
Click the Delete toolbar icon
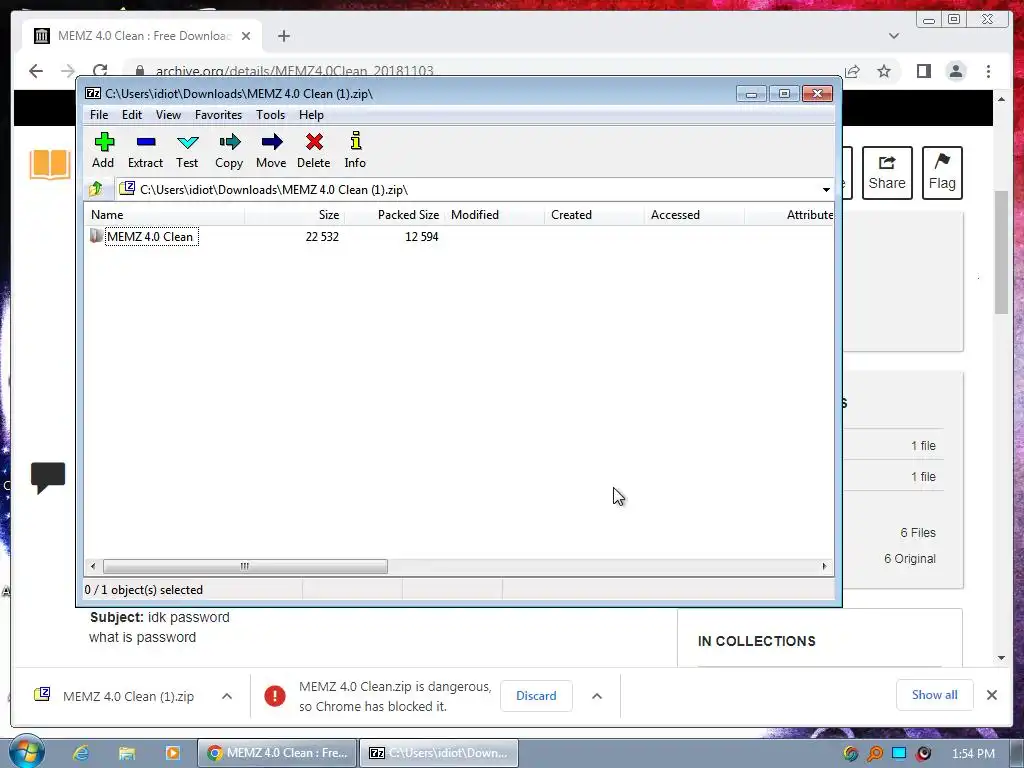tap(313, 150)
